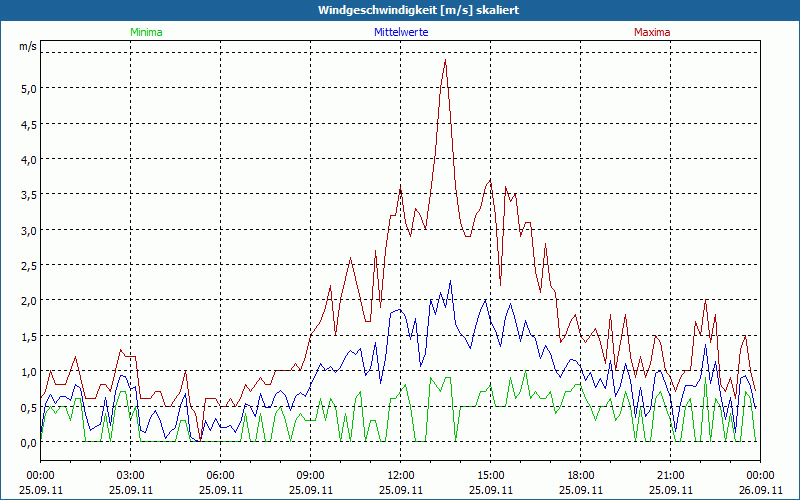Click the 0,5 y-axis value
Viewport: 800px width, 500px height.
[x=28, y=408]
